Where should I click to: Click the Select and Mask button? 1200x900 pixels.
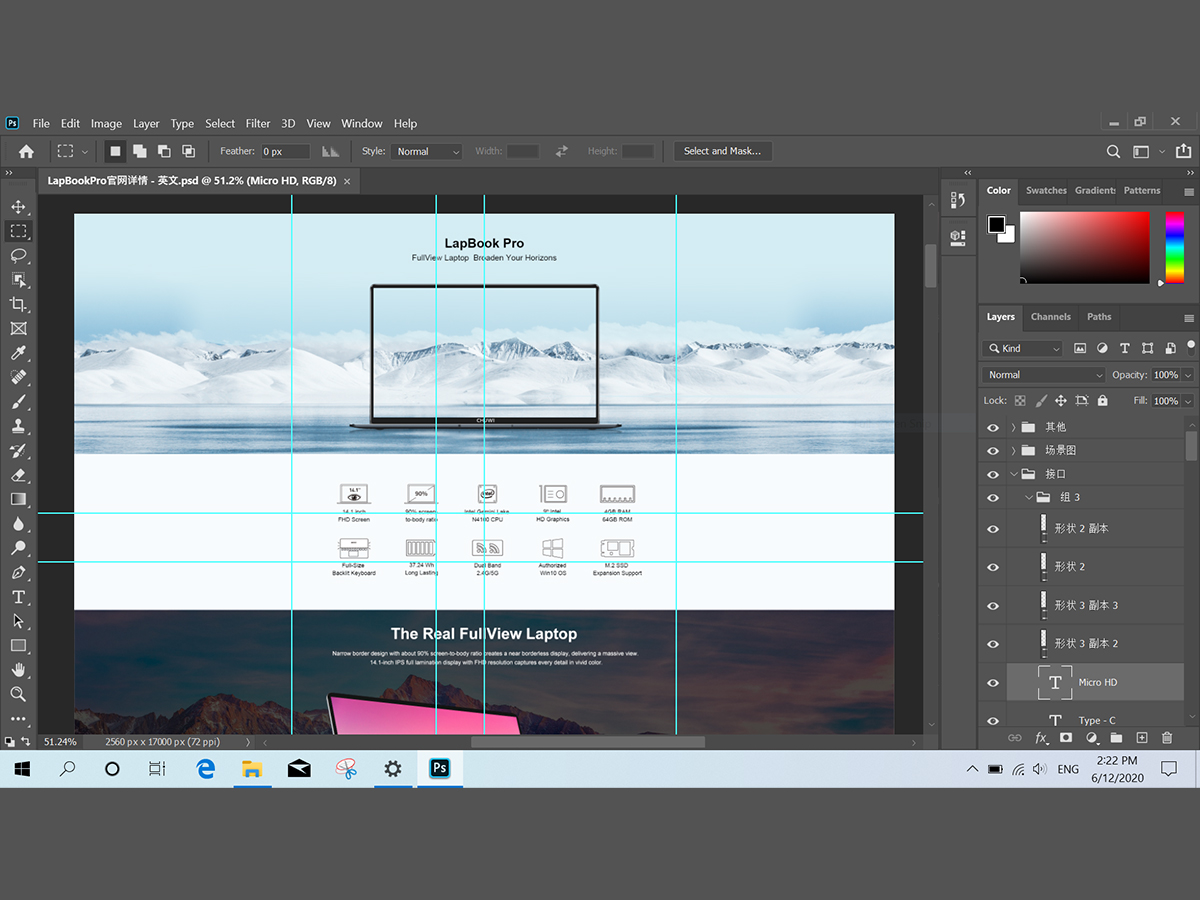point(722,151)
